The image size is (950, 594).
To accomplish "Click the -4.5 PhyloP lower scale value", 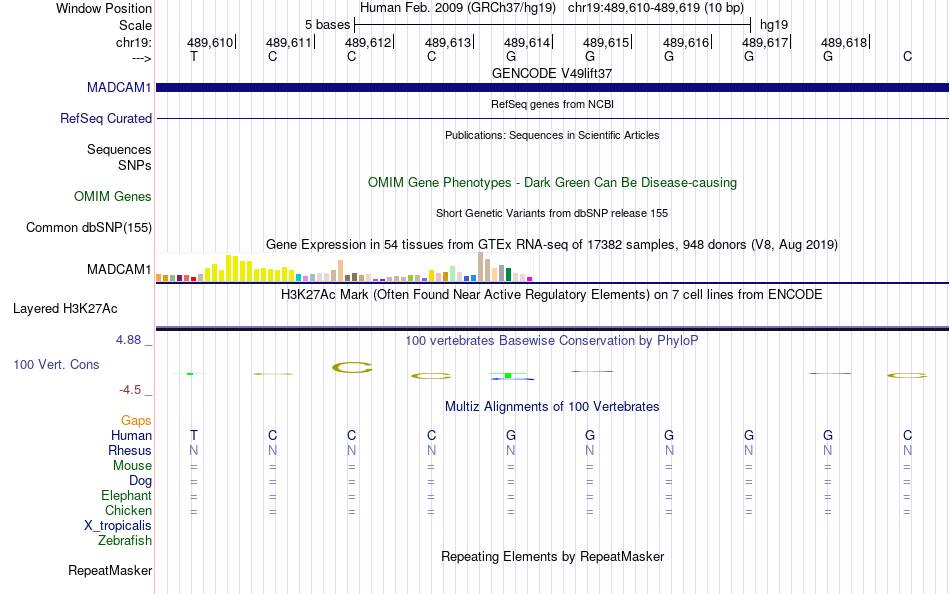I will 130,390.
